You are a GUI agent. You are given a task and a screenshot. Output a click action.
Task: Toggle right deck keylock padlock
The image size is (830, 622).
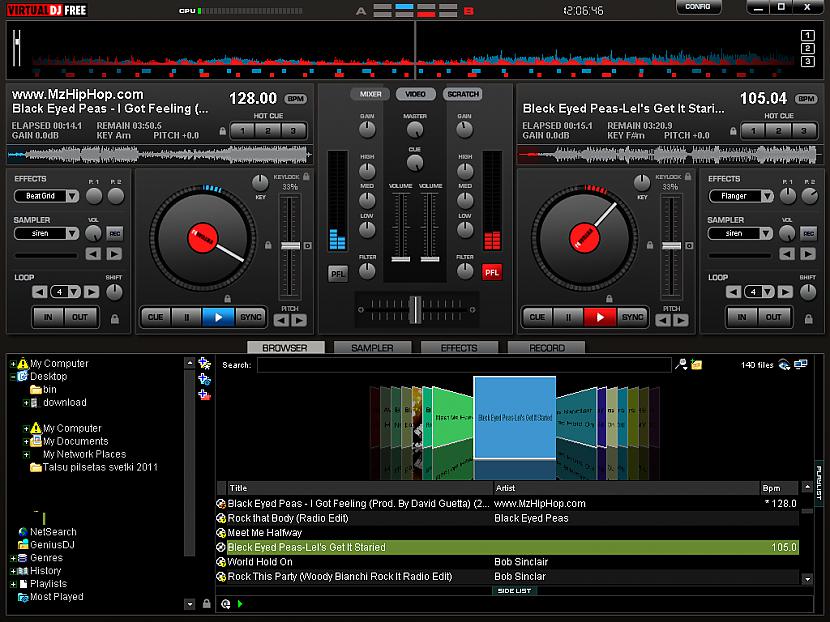coord(688,176)
